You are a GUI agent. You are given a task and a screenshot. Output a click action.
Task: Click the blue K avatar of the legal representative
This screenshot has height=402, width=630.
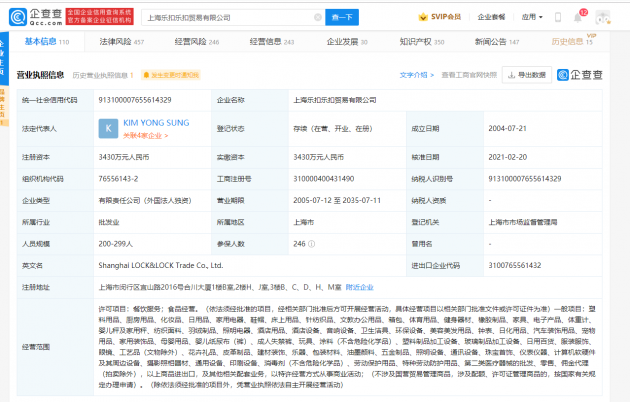[x=107, y=128]
